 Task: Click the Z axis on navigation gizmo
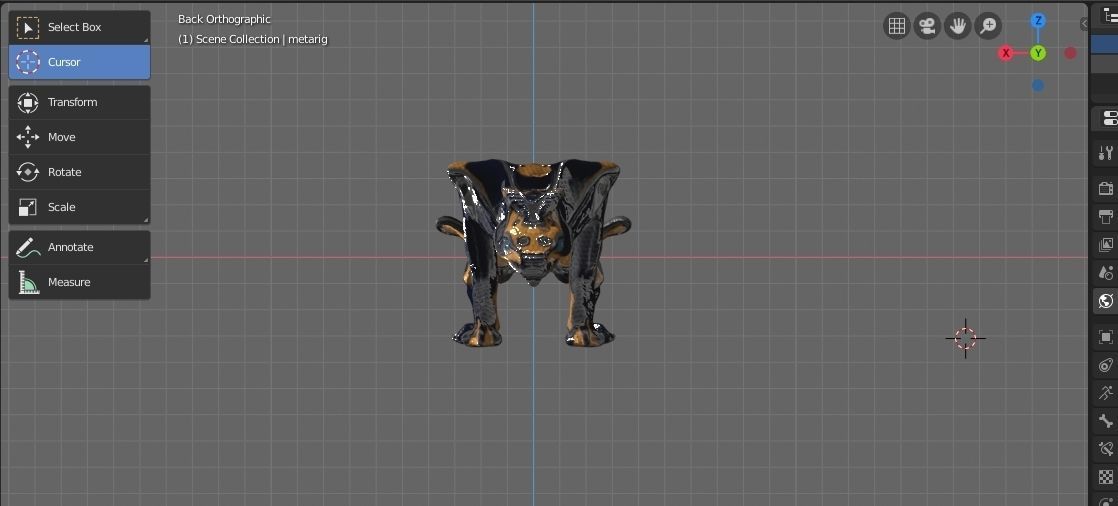pos(1038,21)
